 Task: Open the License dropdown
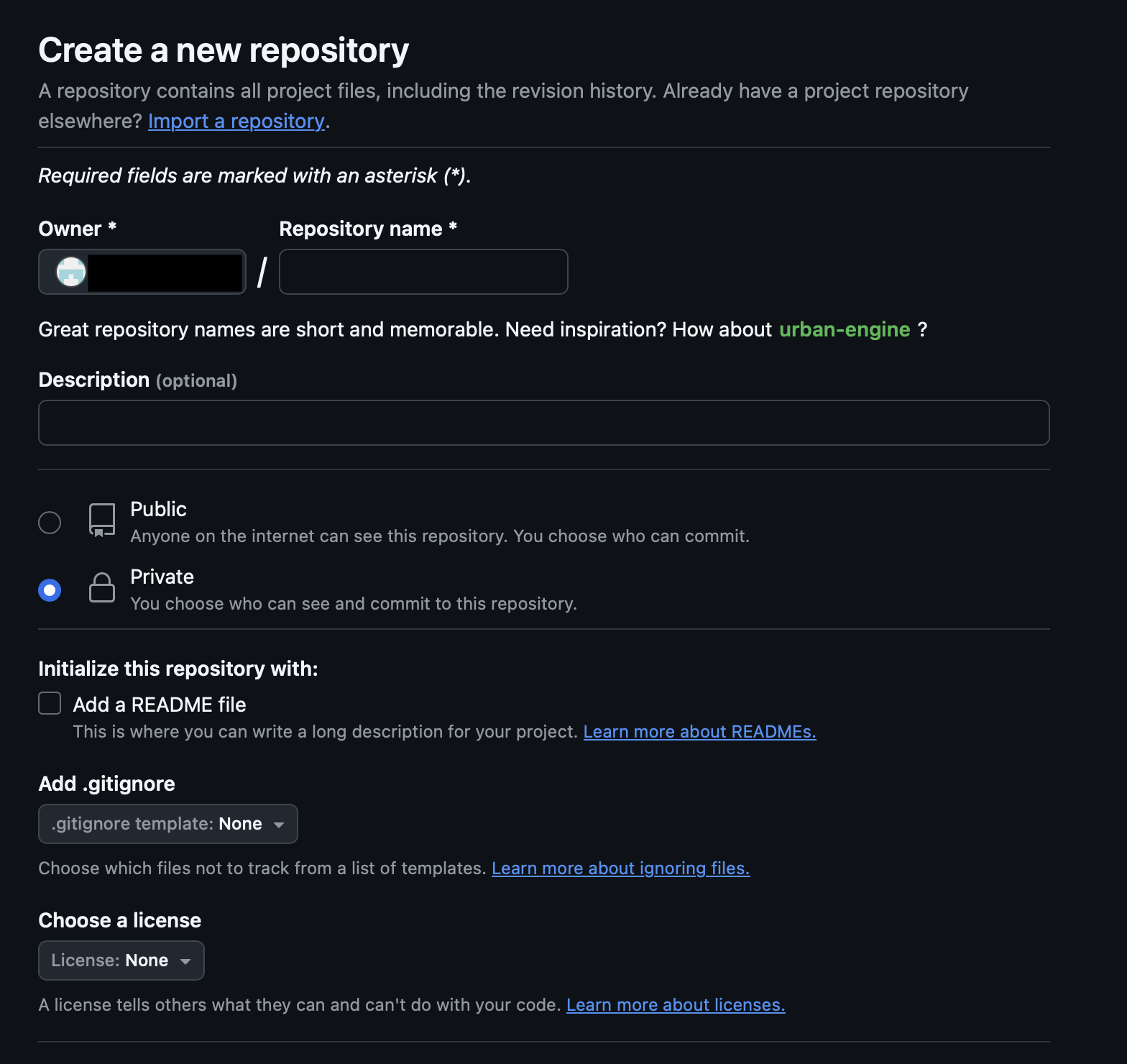[121, 960]
